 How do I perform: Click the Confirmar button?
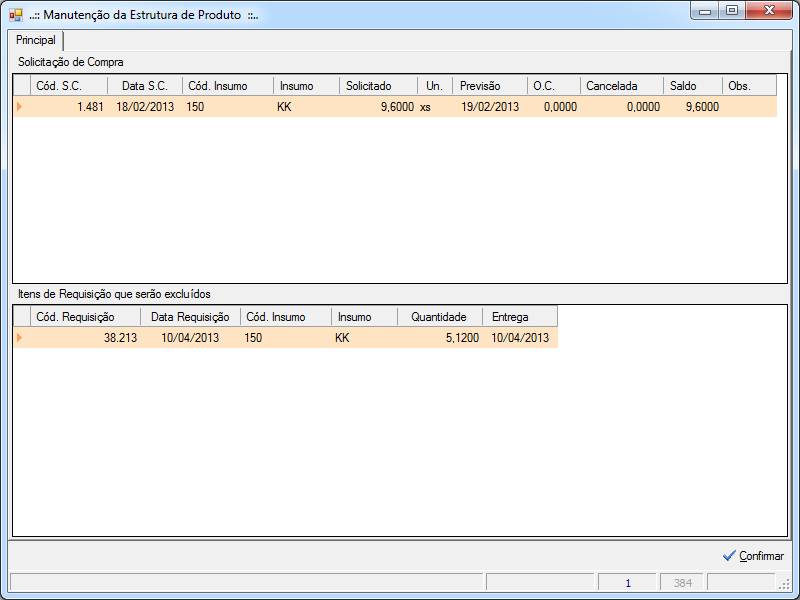click(x=753, y=556)
